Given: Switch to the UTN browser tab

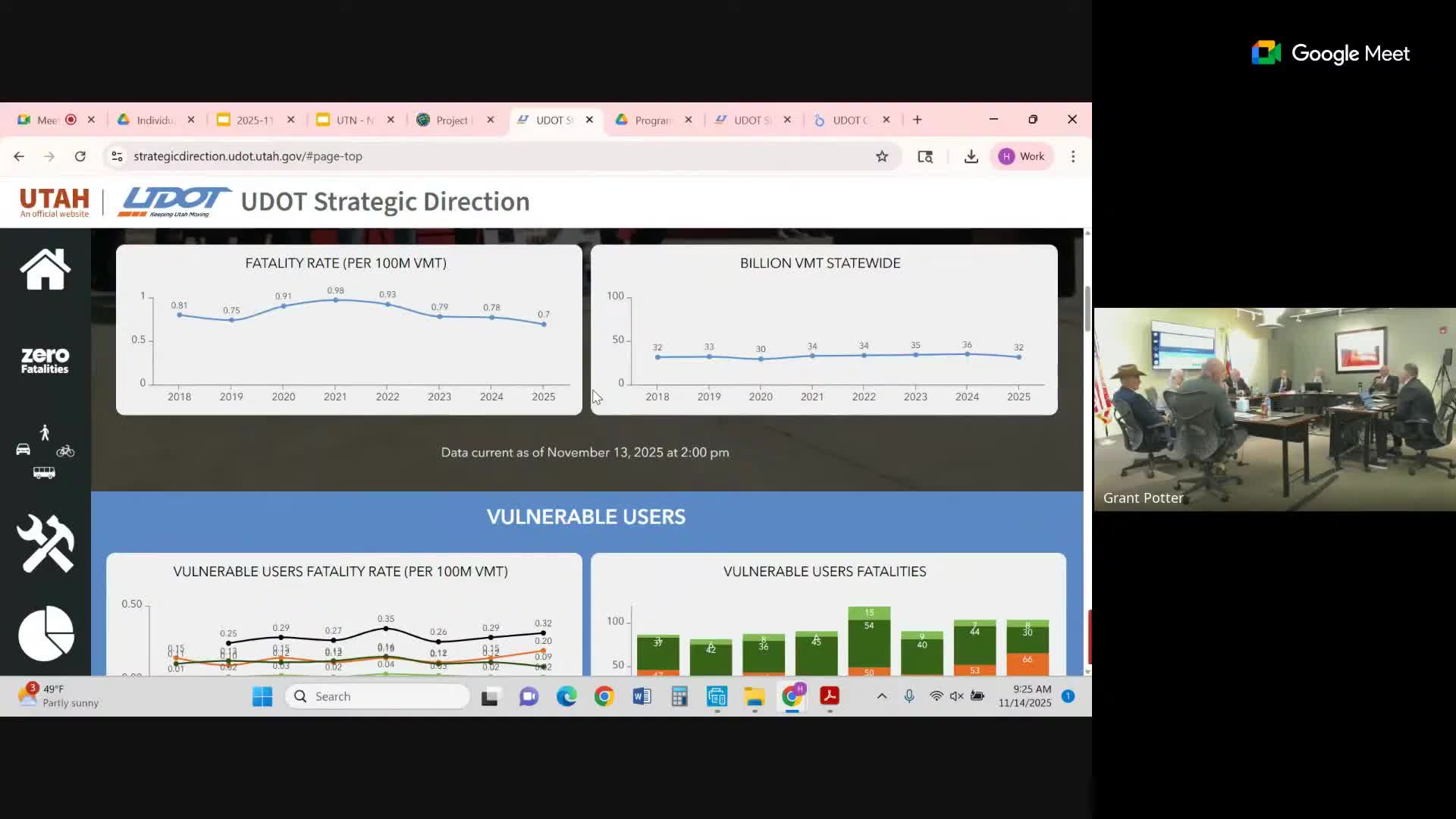Looking at the screenshot, I should (x=353, y=120).
